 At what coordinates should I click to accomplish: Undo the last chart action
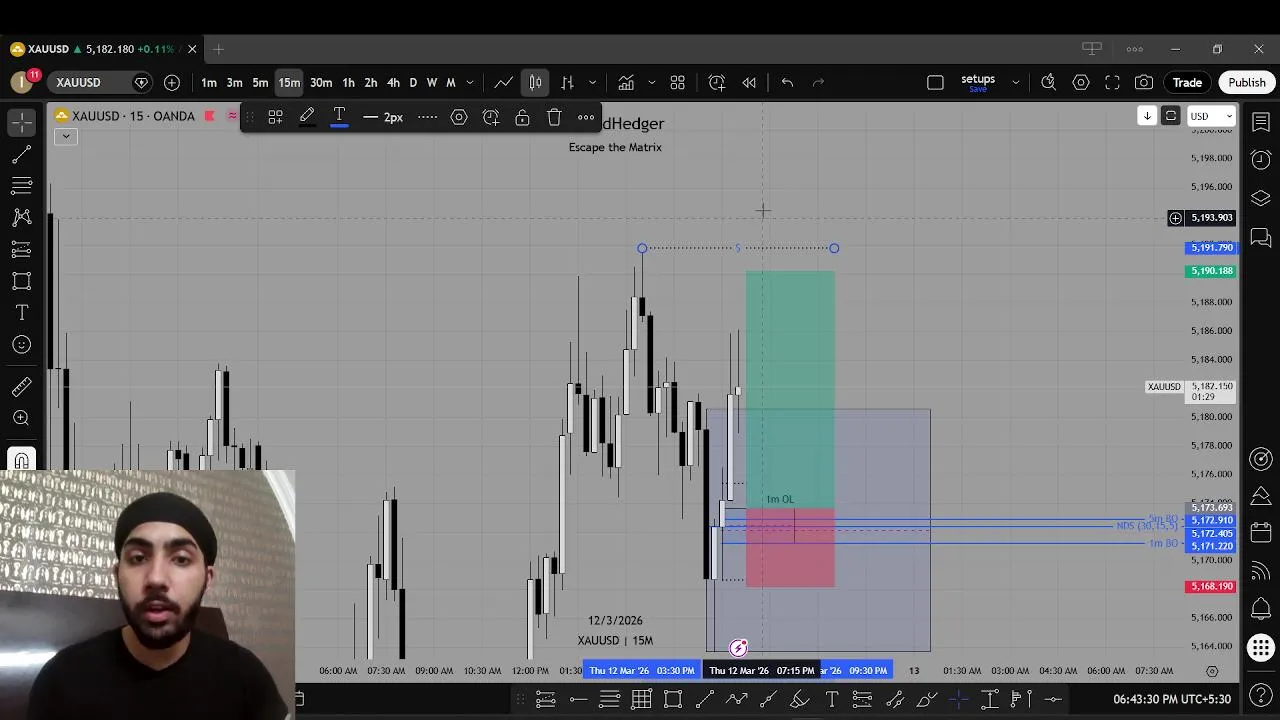(787, 82)
